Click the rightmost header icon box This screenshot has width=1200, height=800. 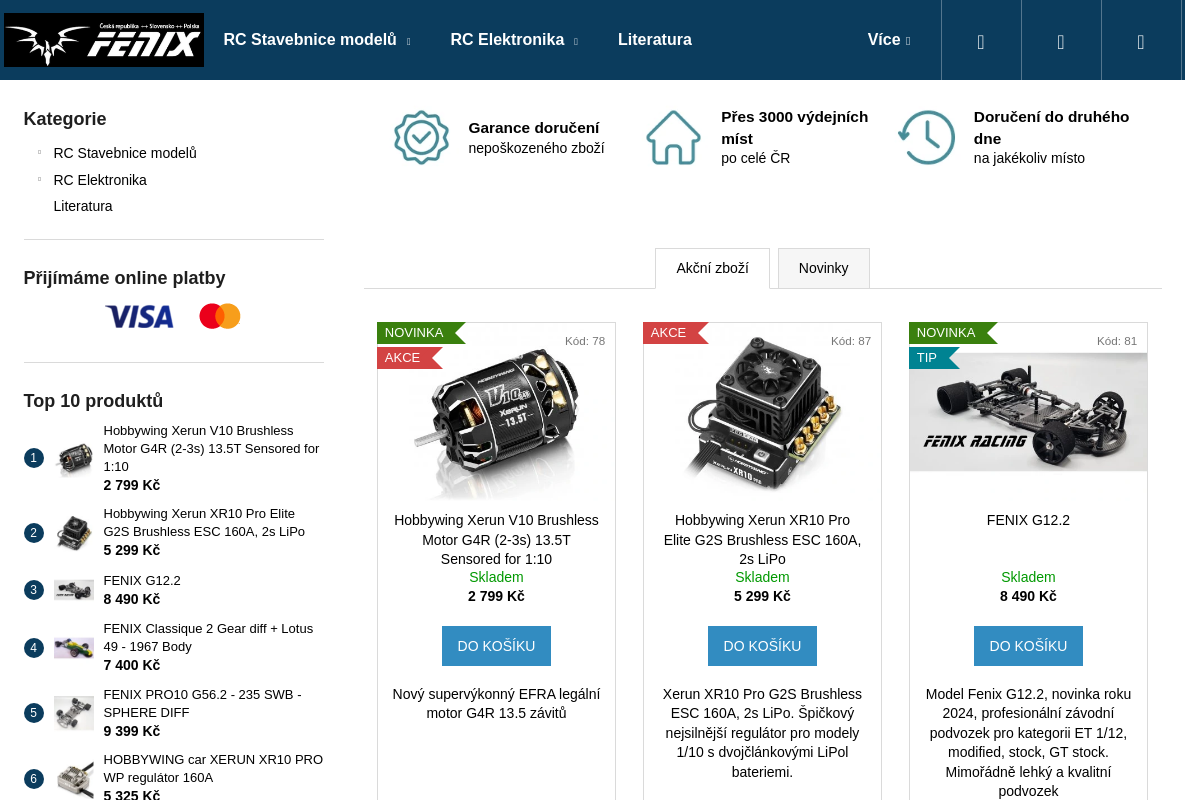tap(1141, 40)
